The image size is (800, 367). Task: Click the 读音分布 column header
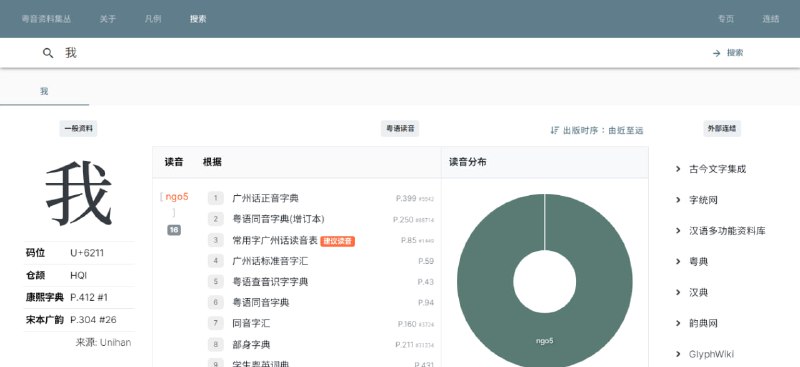click(x=467, y=162)
